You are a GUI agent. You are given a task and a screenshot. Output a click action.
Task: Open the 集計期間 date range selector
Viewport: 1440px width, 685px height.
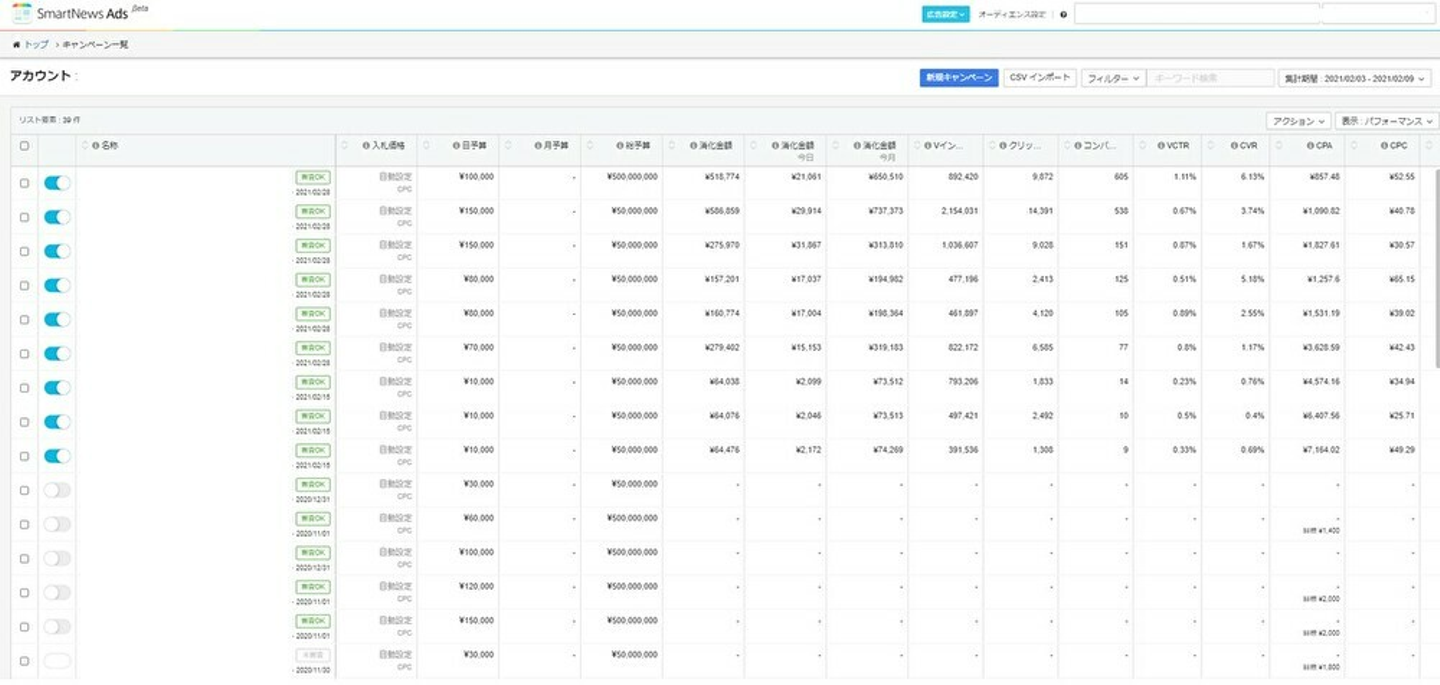[x=1354, y=78]
